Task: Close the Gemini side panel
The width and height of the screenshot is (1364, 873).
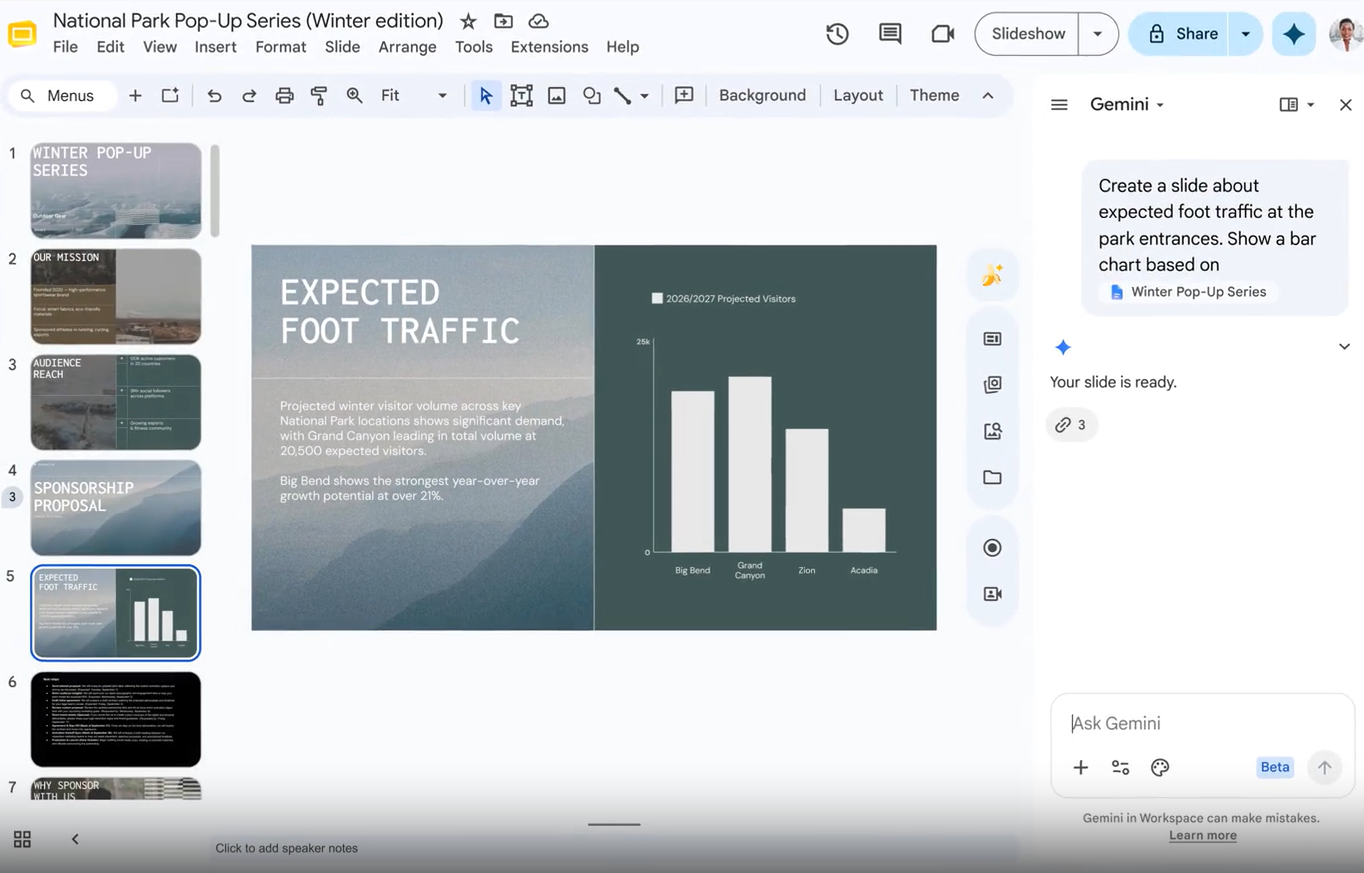Action: click(x=1346, y=105)
